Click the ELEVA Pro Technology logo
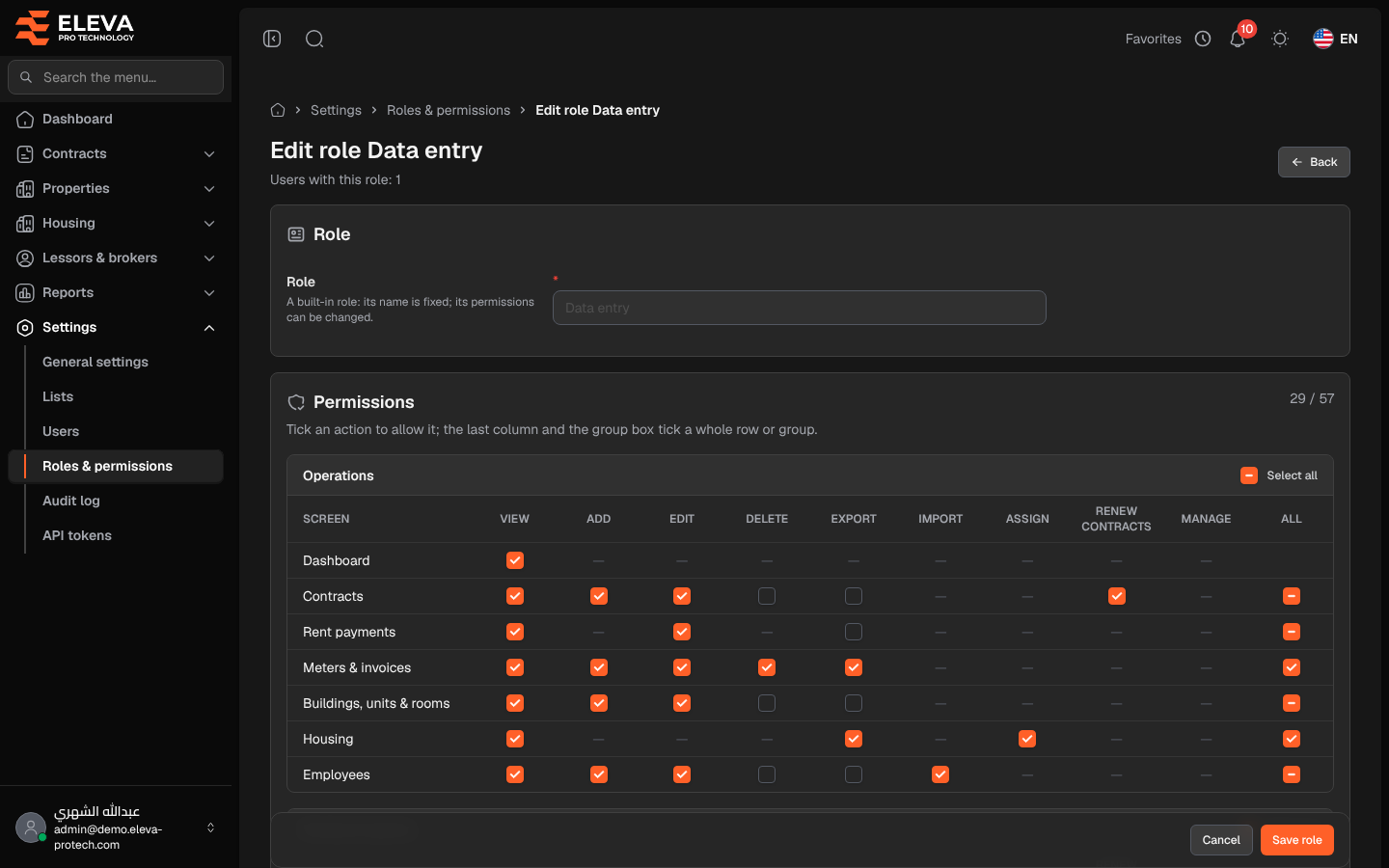 pos(75,27)
